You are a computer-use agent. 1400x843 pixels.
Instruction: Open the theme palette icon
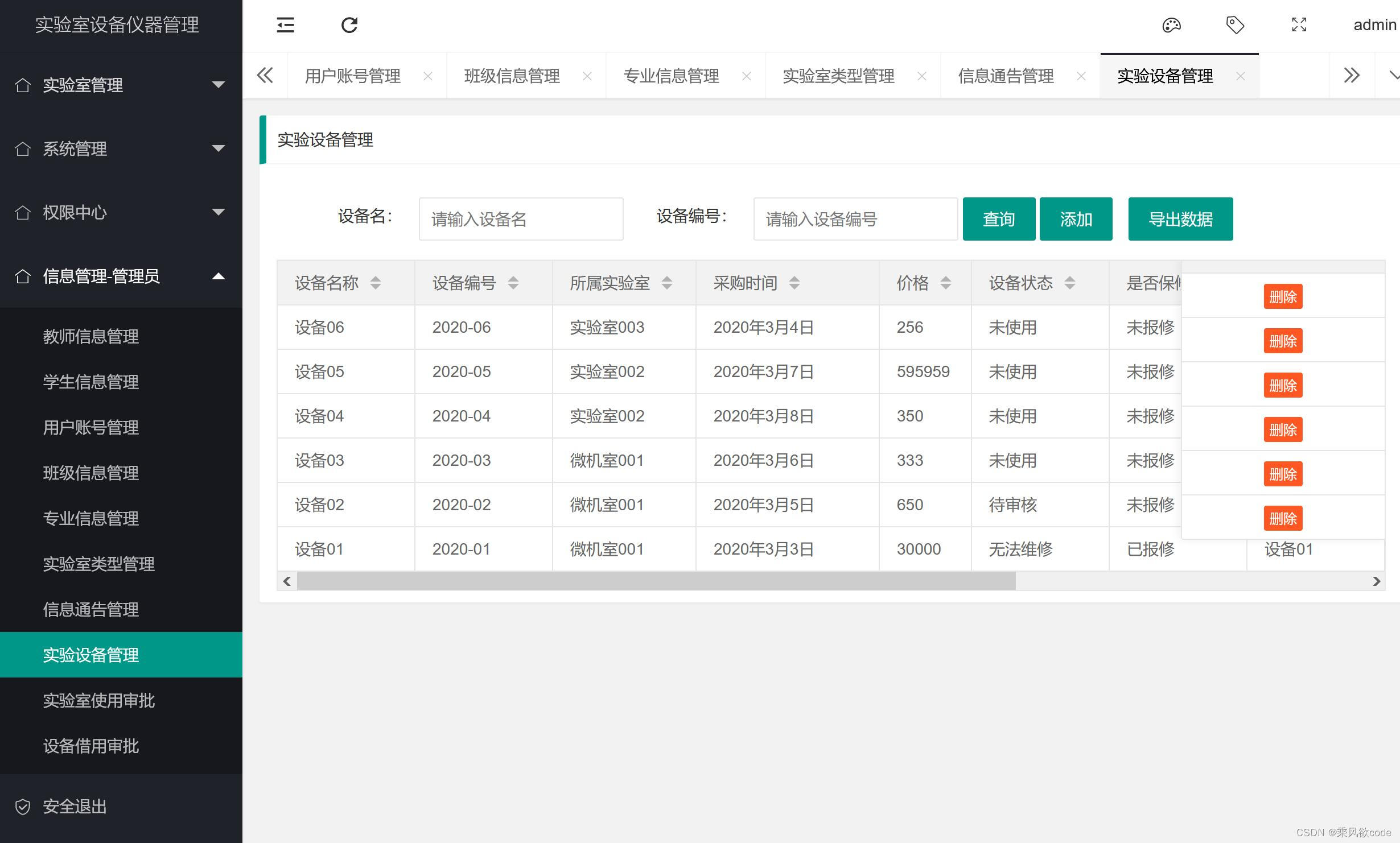(x=1171, y=25)
